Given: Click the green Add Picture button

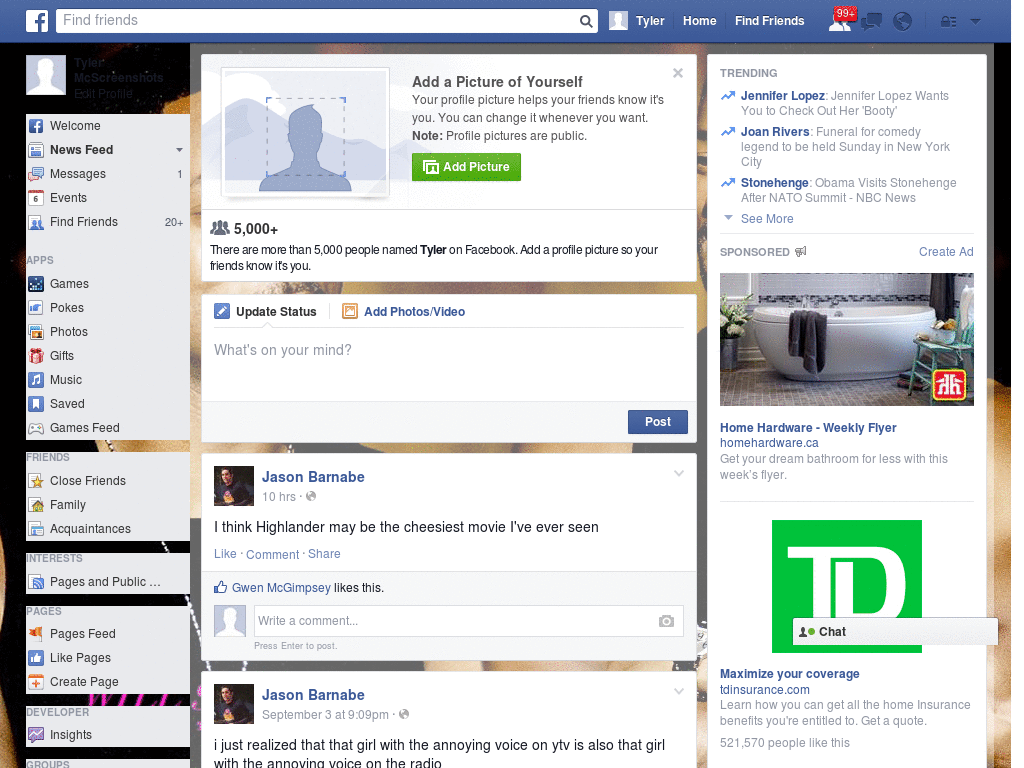Looking at the screenshot, I should (x=466, y=167).
